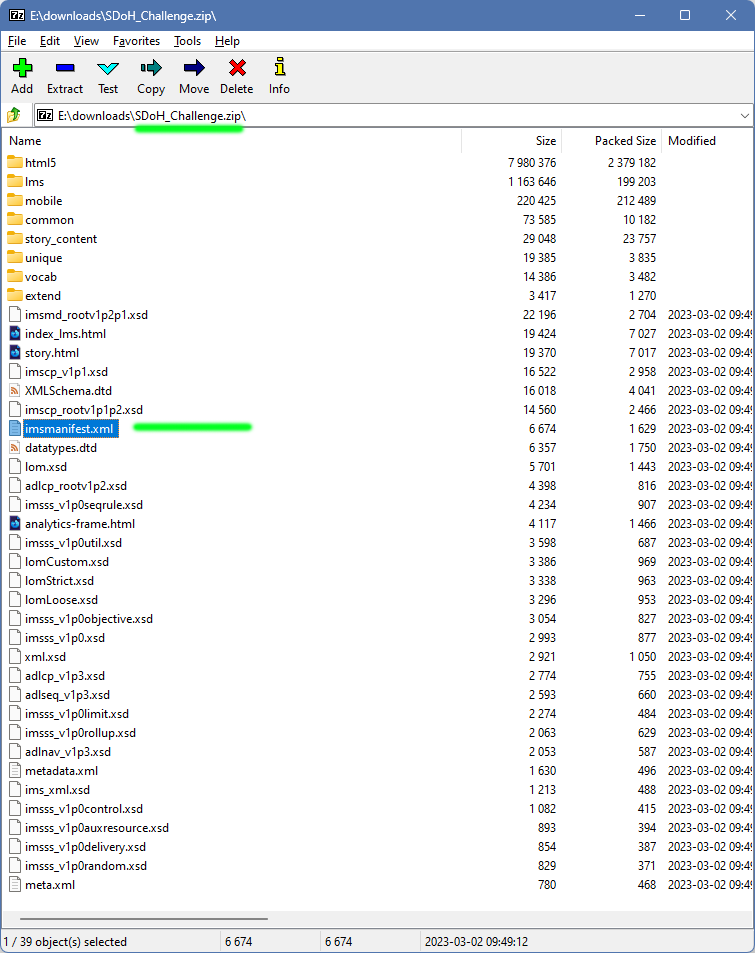Screen dimensions: 755x953
Task: Click the Info toolbar icon
Action: click(279, 67)
